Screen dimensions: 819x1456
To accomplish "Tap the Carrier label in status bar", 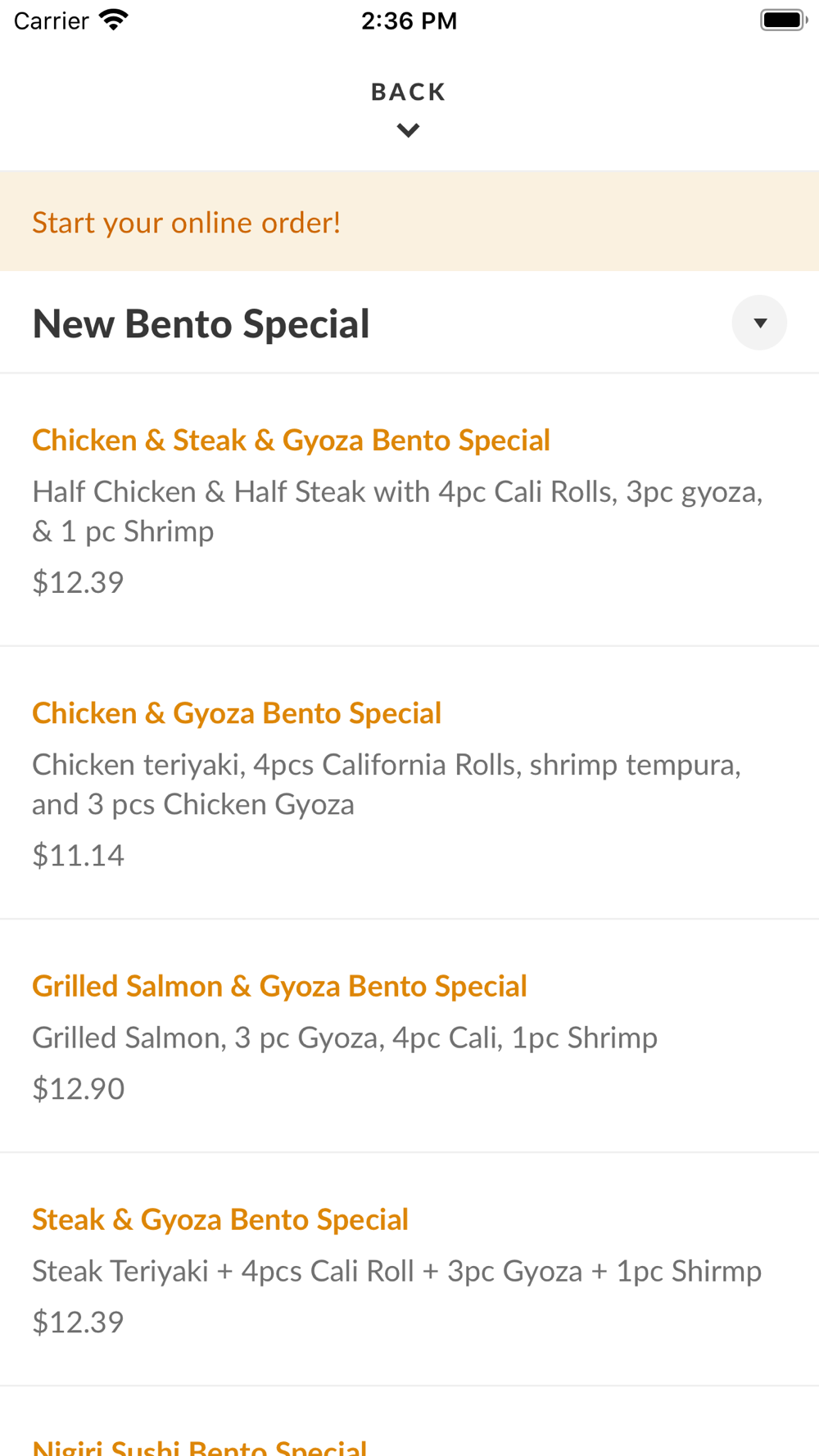I will tap(51, 20).
